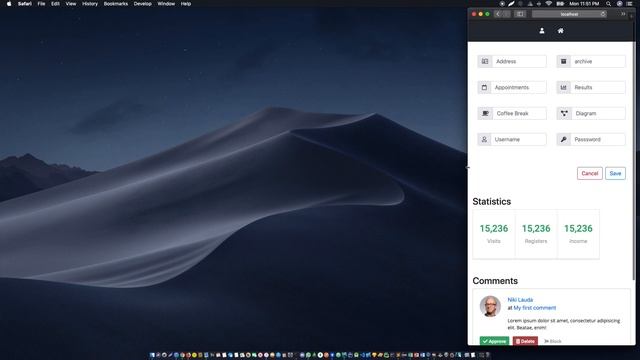This screenshot has height=360, width=640.
Task: Focus the Coffee Break input field
Action: (519, 113)
